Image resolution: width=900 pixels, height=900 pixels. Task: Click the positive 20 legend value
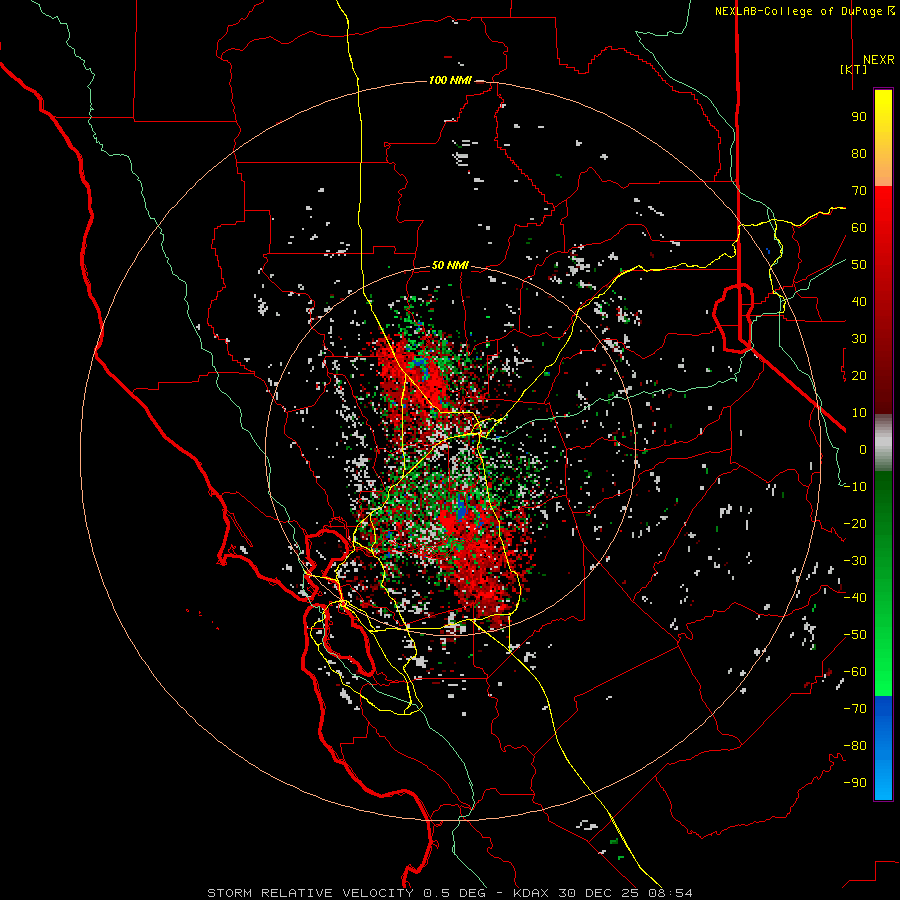pyautogui.click(x=859, y=376)
